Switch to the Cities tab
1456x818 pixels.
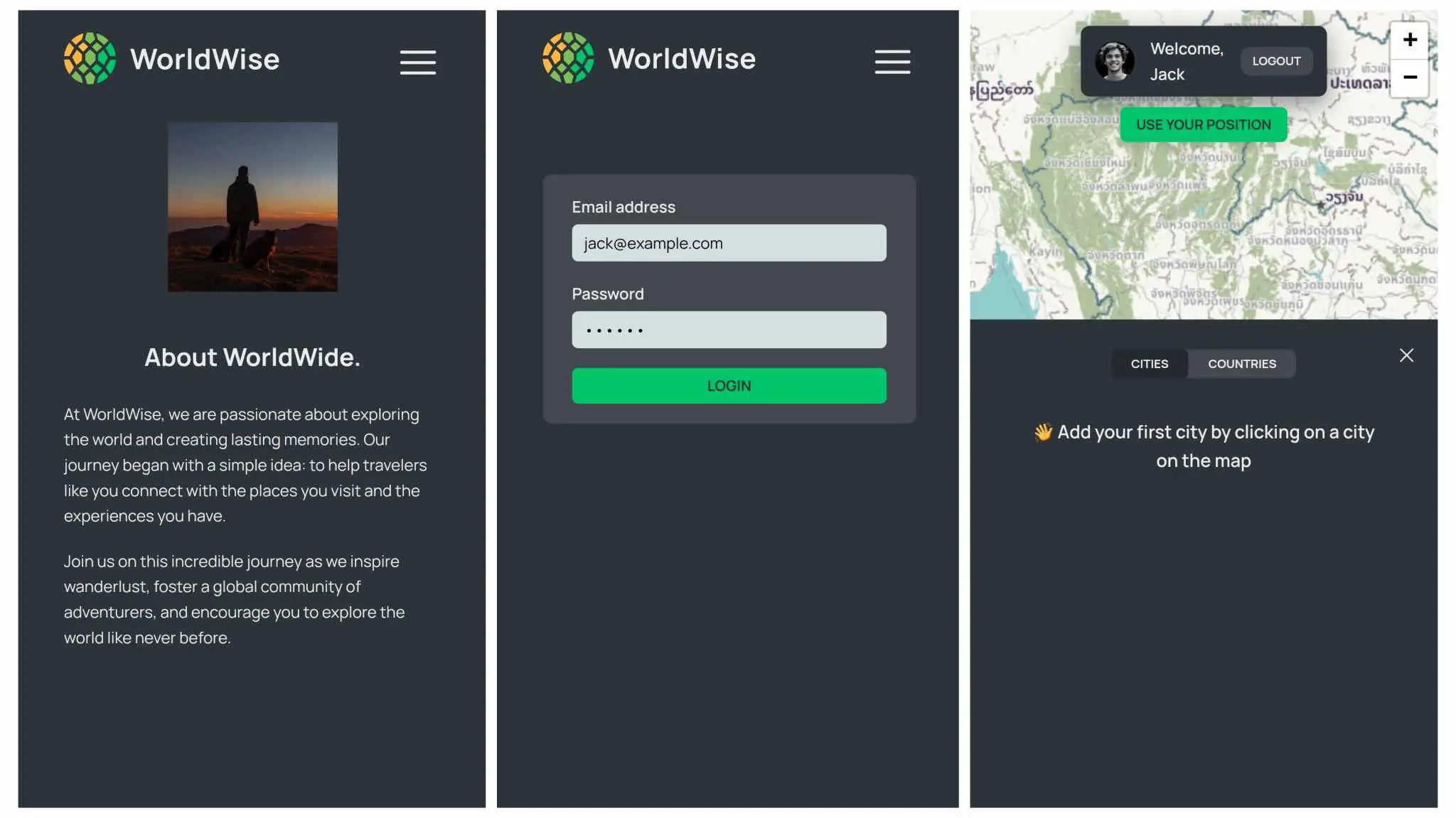[x=1149, y=364]
